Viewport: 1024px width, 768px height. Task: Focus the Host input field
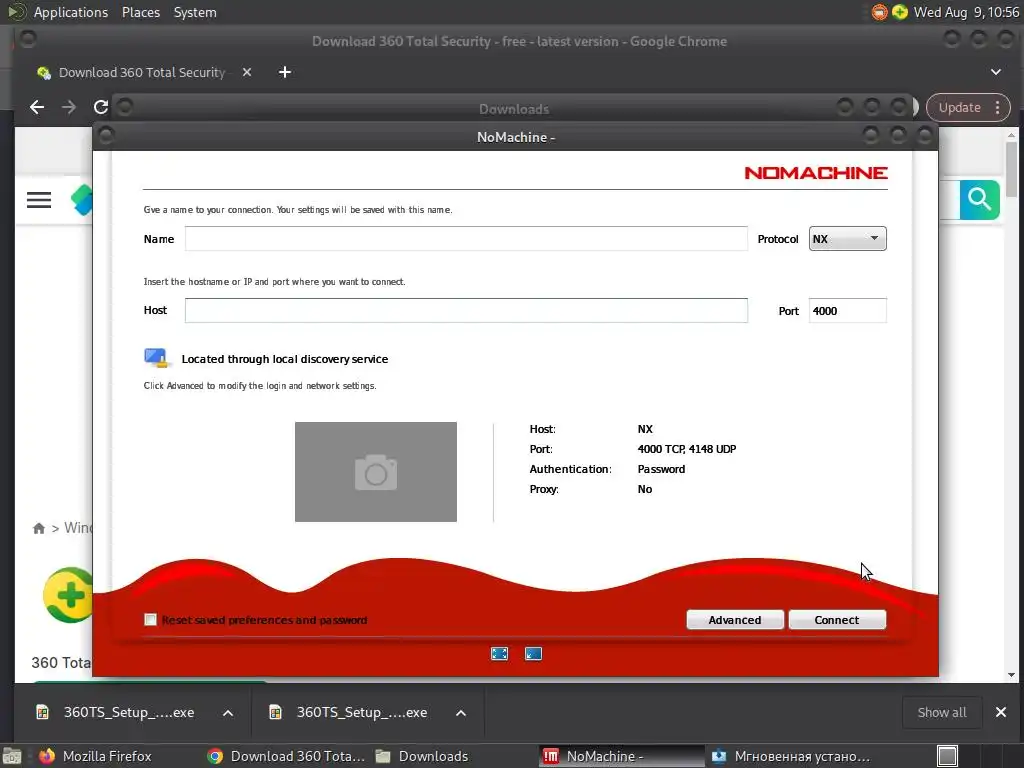point(466,310)
